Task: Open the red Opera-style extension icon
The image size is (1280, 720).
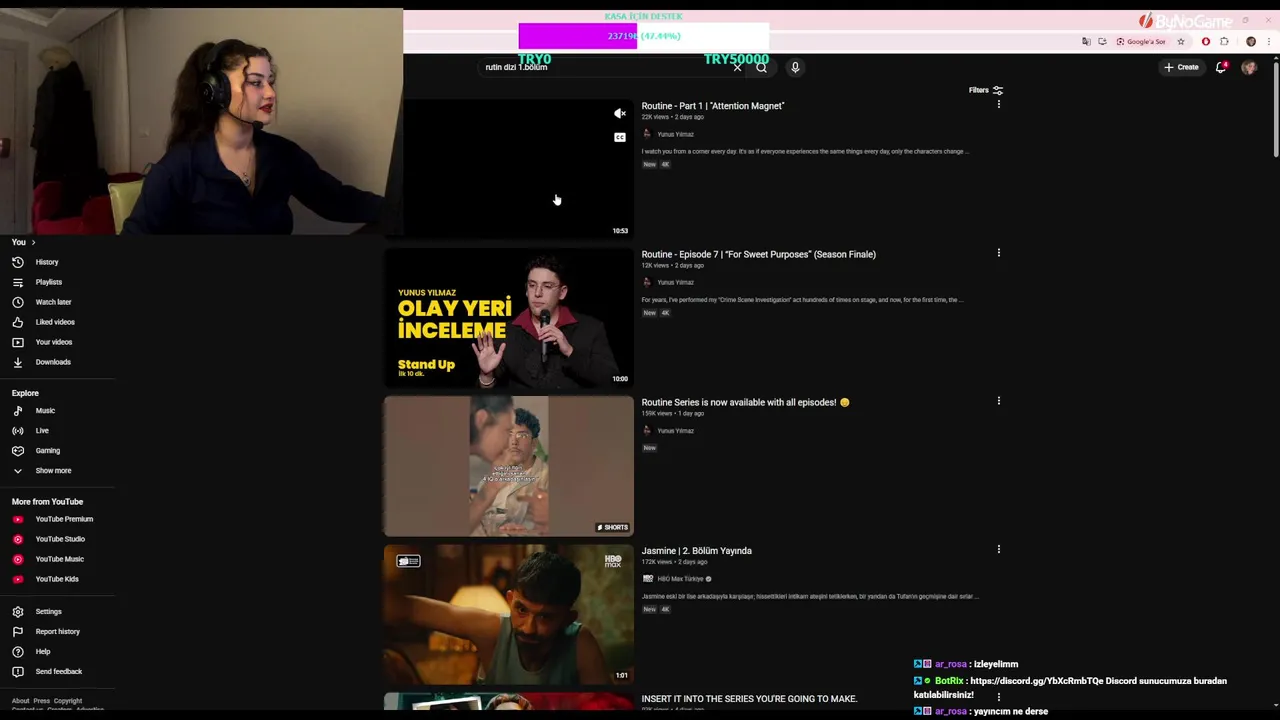Action: (1205, 42)
